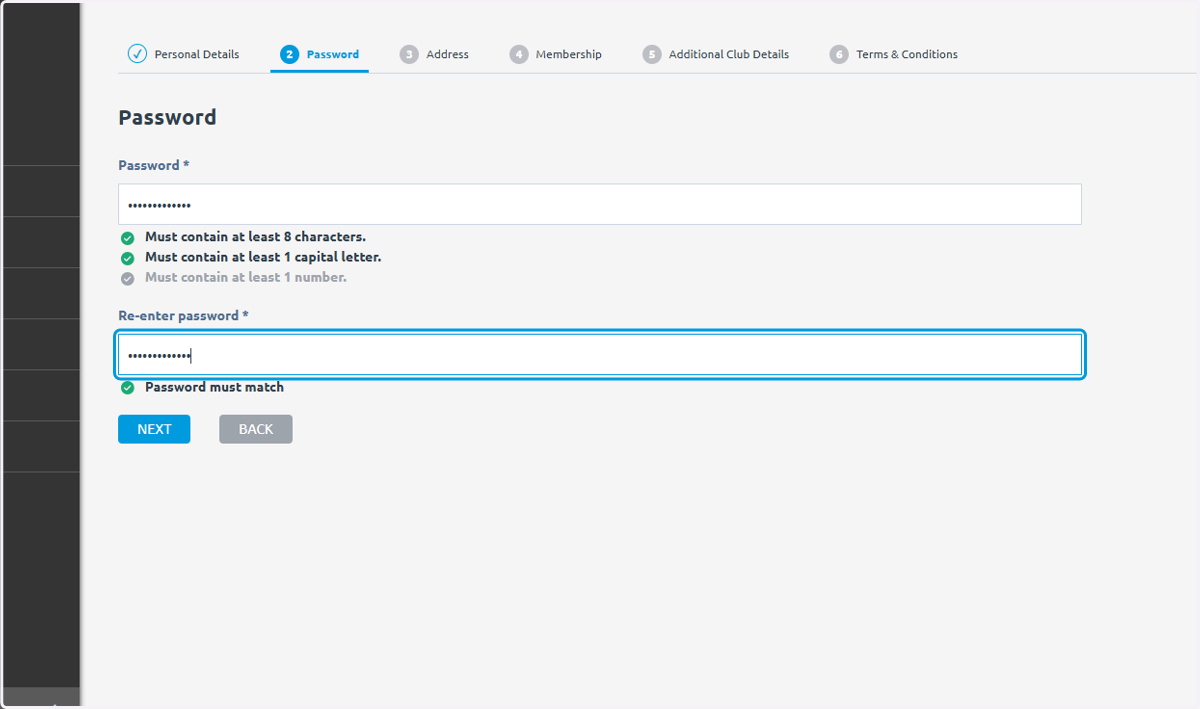Click the BACK button
Viewport: 1200px width, 709px height.
pyautogui.click(x=256, y=429)
